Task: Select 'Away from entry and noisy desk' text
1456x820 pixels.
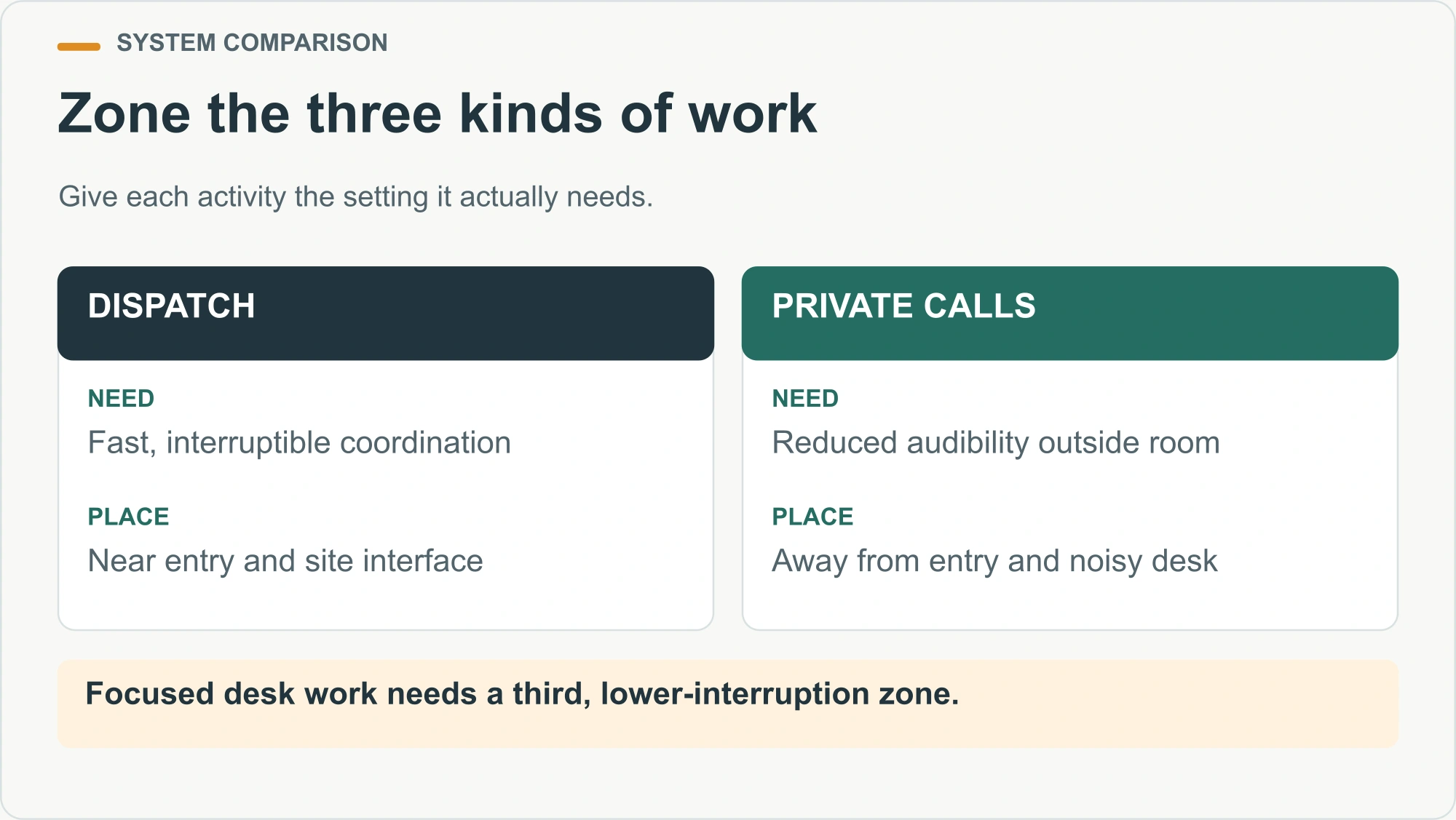Action: click(x=994, y=561)
